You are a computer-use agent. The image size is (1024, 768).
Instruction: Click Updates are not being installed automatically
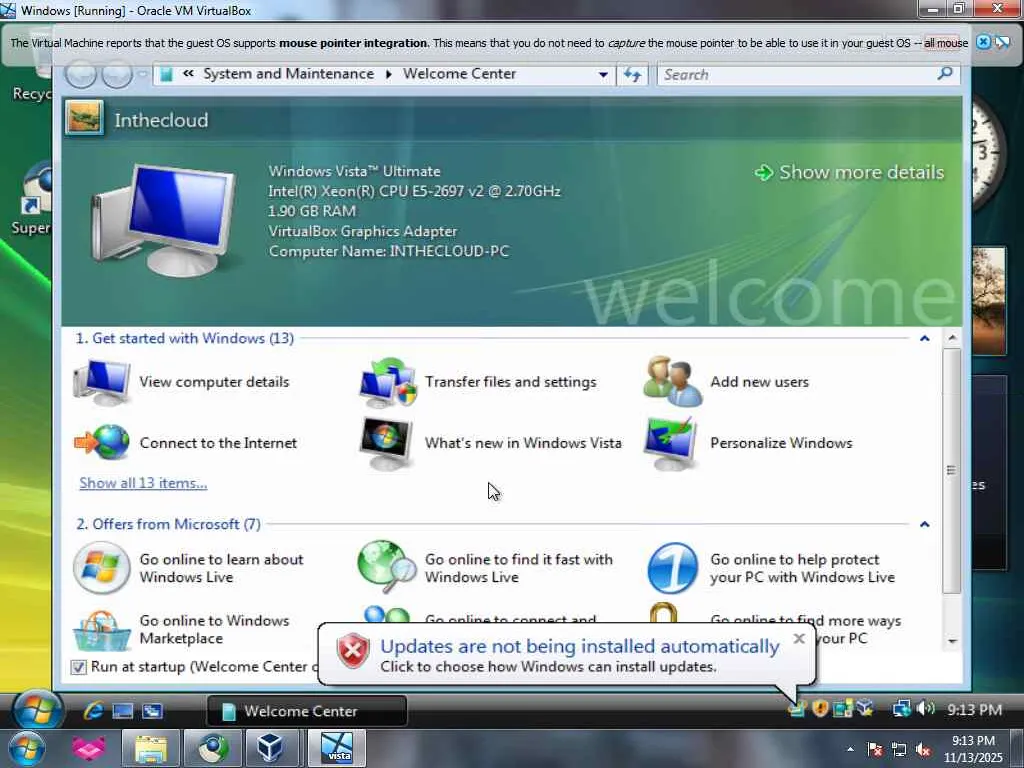(580, 646)
